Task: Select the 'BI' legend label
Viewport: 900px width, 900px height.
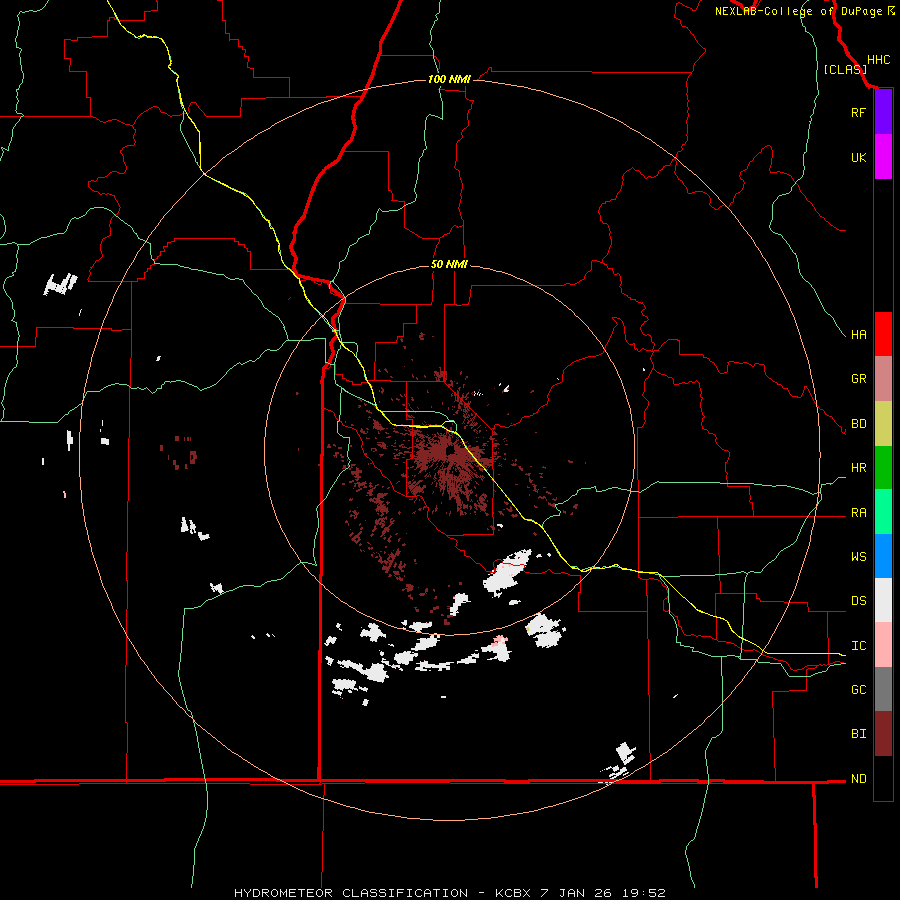Action: (x=858, y=734)
